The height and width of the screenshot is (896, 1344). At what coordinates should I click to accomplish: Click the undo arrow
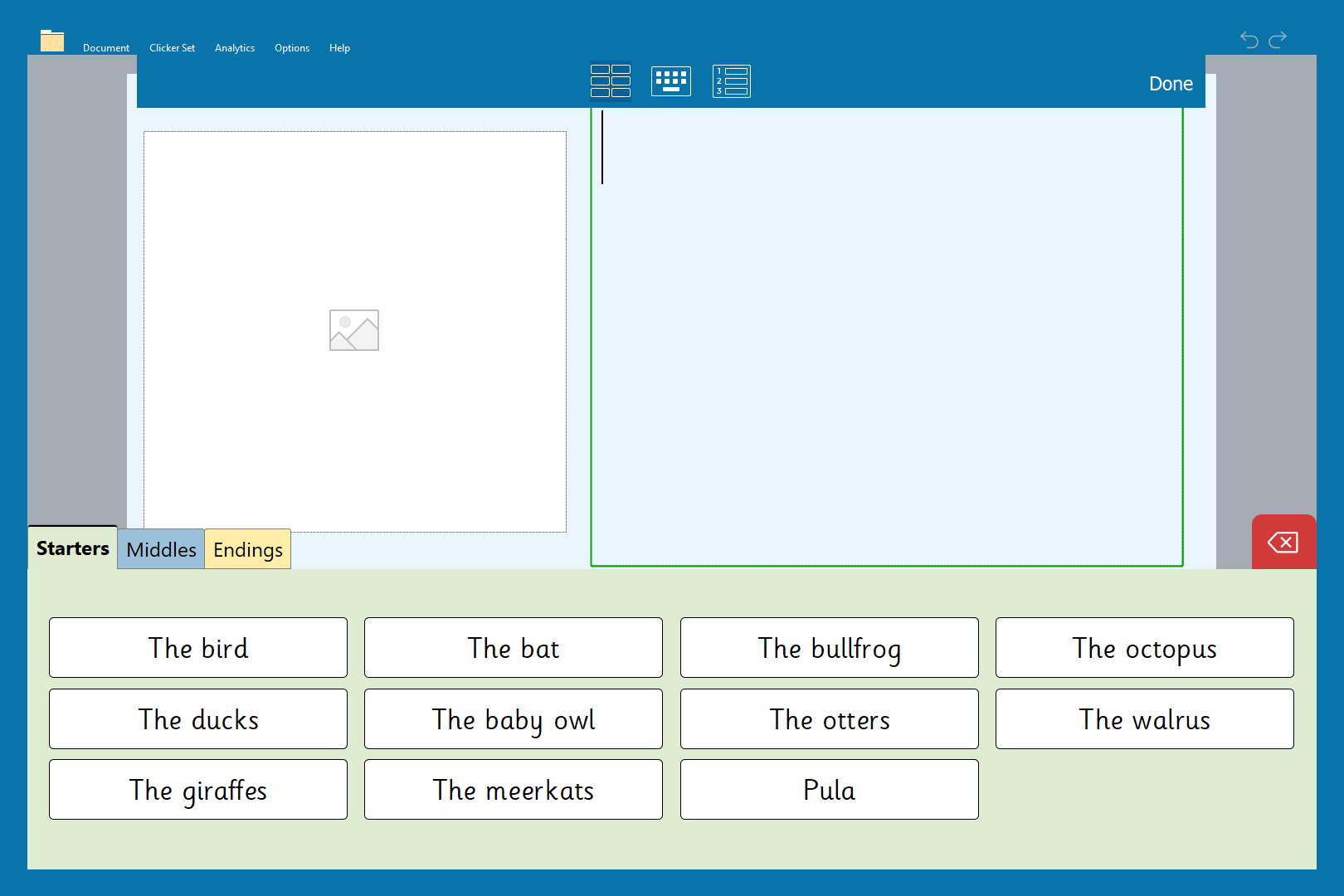(x=1249, y=39)
